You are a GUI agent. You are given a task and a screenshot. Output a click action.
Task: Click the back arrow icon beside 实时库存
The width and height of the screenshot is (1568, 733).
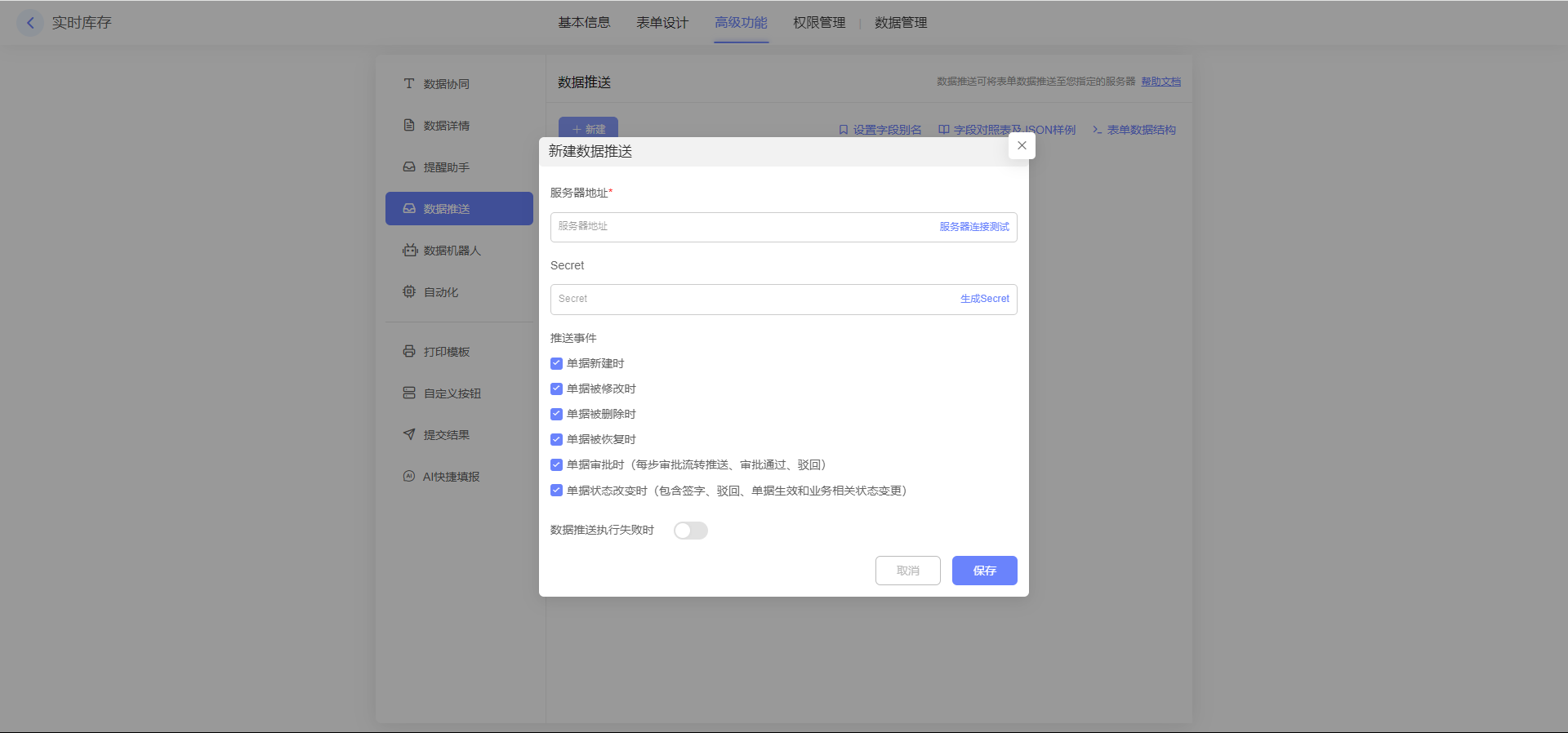pyautogui.click(x=30, y=23)
